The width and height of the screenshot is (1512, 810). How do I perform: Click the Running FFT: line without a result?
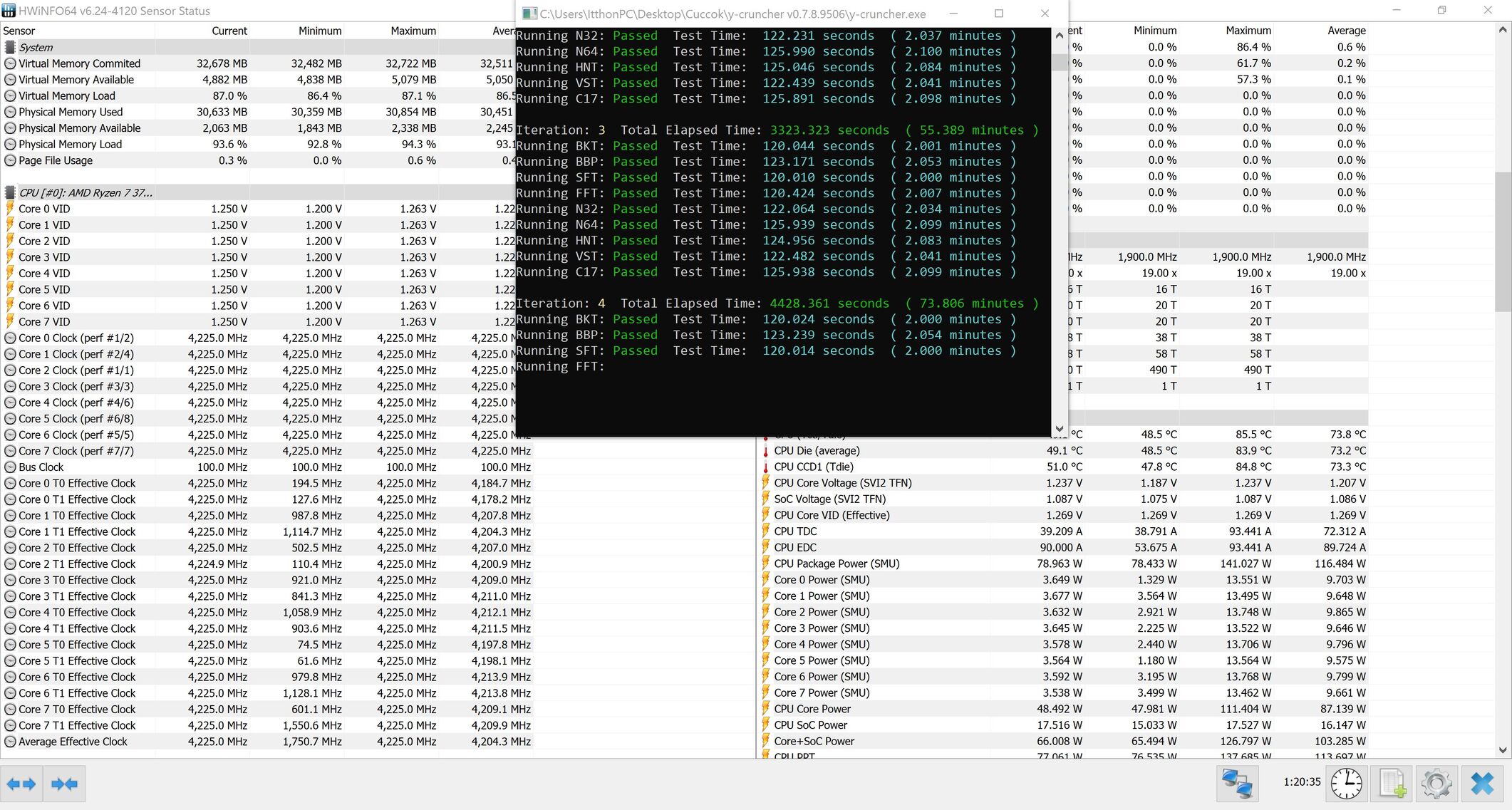point(560,367)
